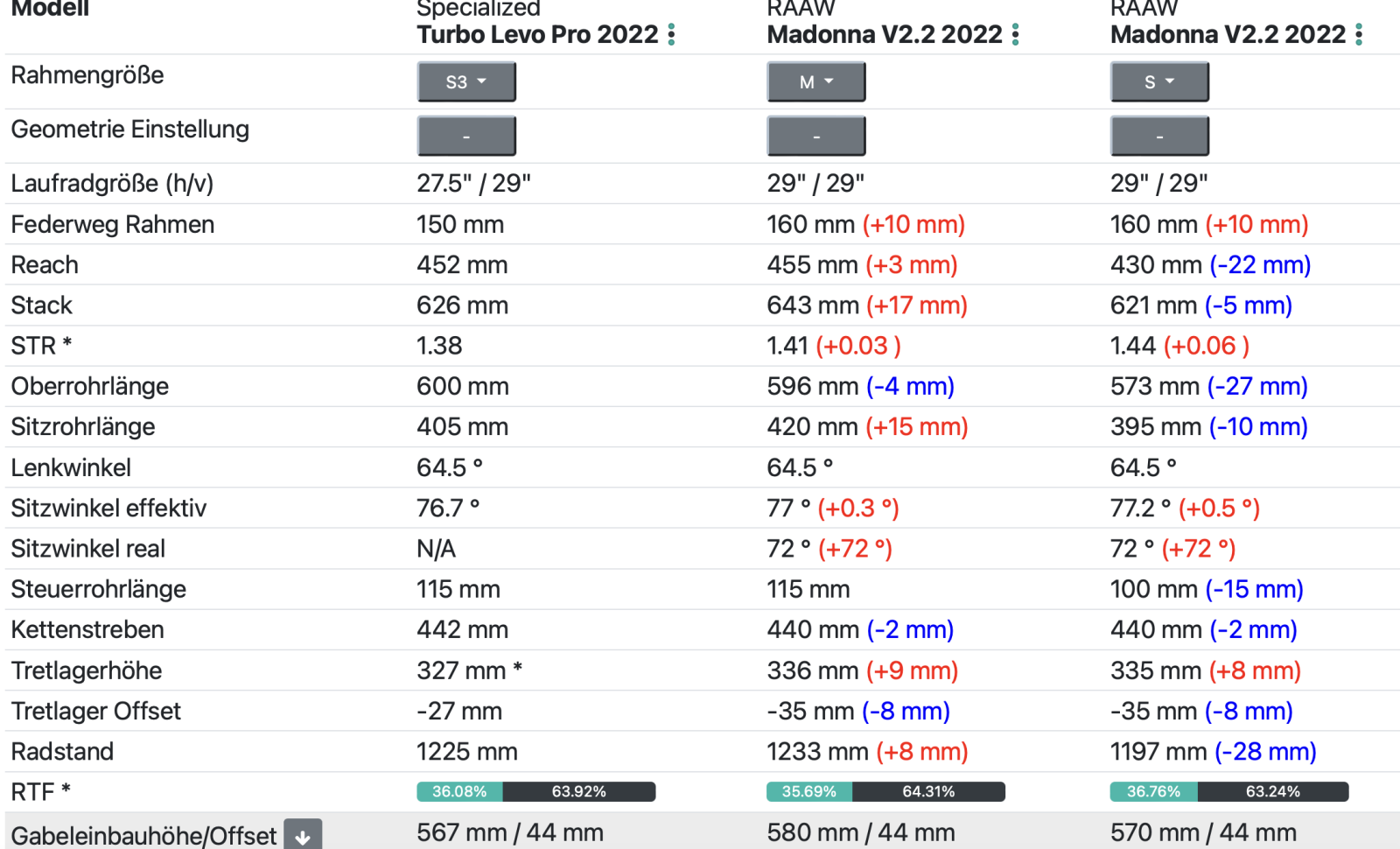Open Geometrie Einstellung dropdown for size M Madonna
The height and width of the screenshot is (849, 1400).
point(815,137)
